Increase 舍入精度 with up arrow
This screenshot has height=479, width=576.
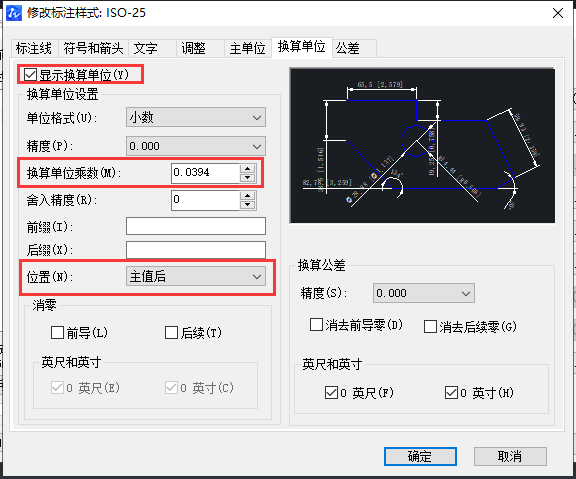(x=248, y=195)
